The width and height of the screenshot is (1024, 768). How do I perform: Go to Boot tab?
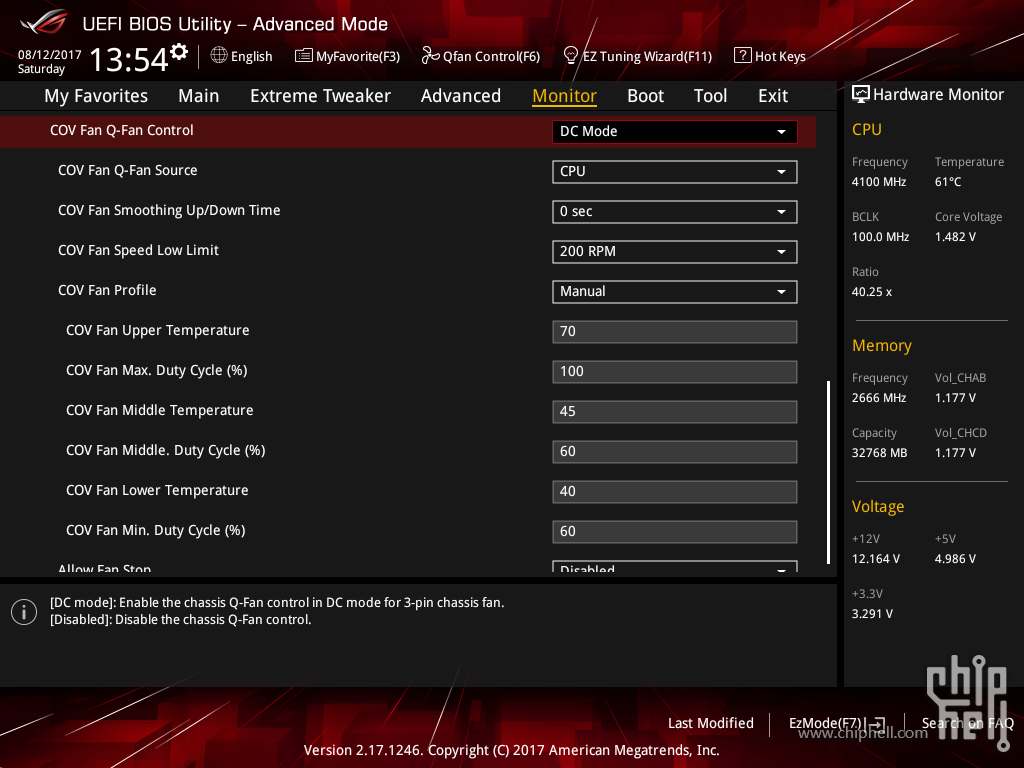[645, 96]
